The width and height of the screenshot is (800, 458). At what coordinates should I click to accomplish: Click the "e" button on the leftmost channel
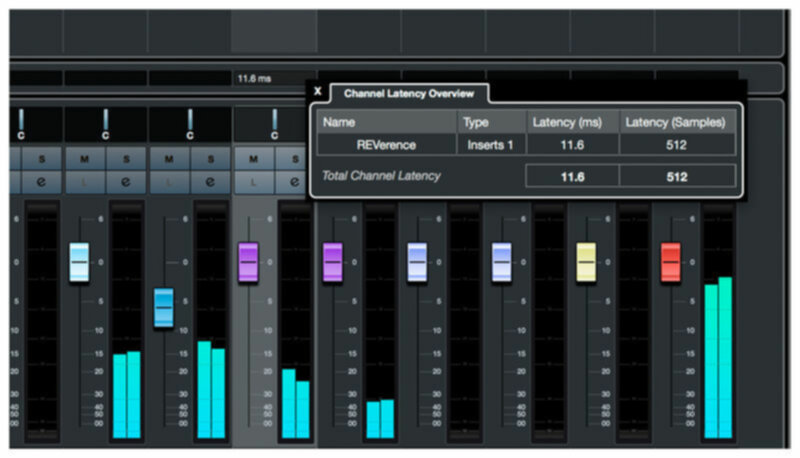click(x=42, y=181)
